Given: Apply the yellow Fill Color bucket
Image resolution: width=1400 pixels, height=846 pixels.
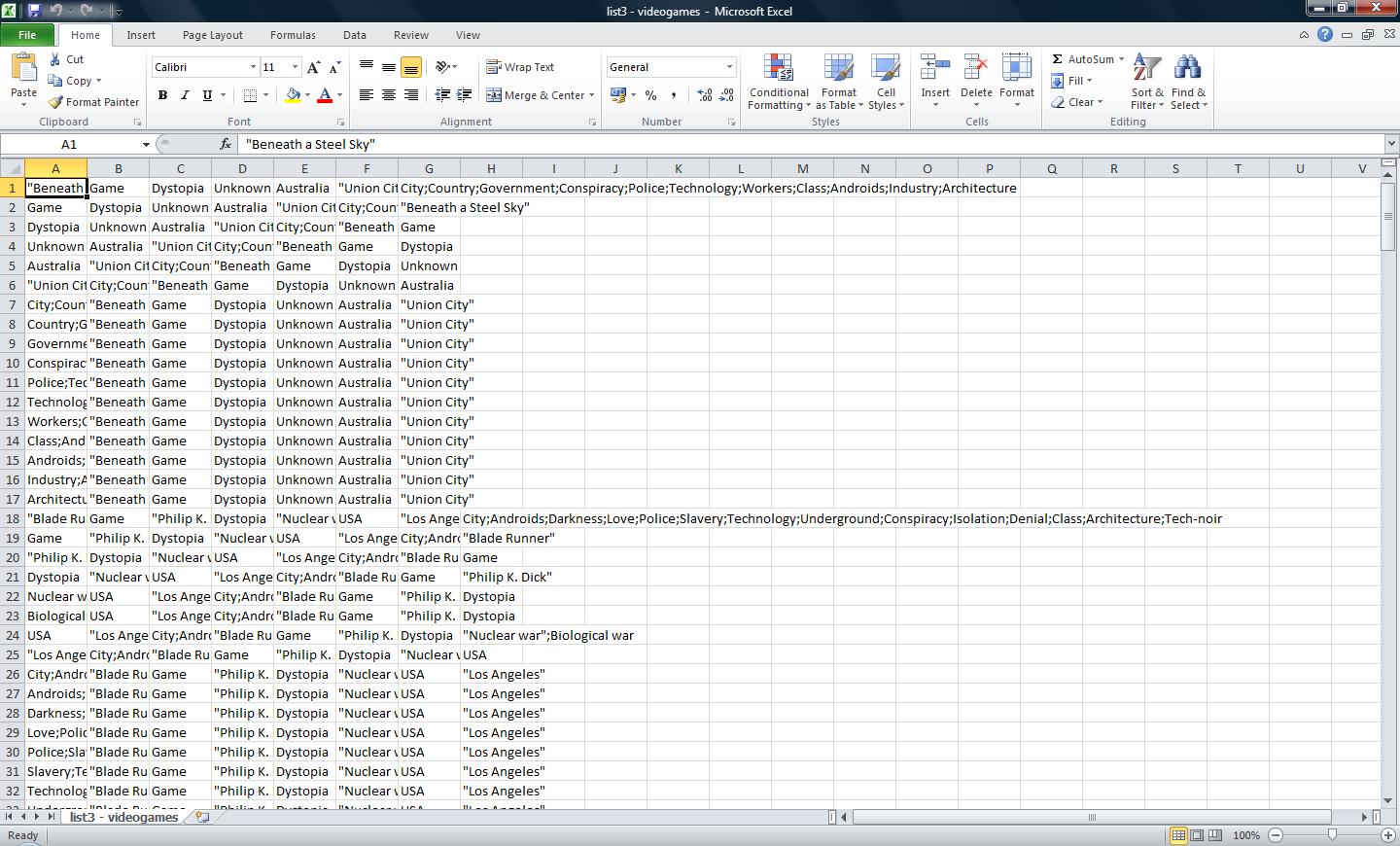Looking at the screenshot, I should click(293, 95).
